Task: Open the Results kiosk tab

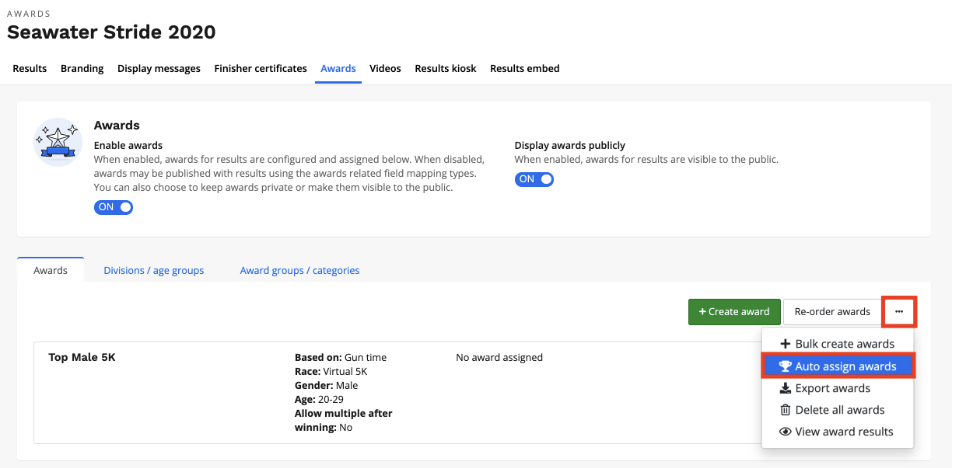Action: (445, 69)
